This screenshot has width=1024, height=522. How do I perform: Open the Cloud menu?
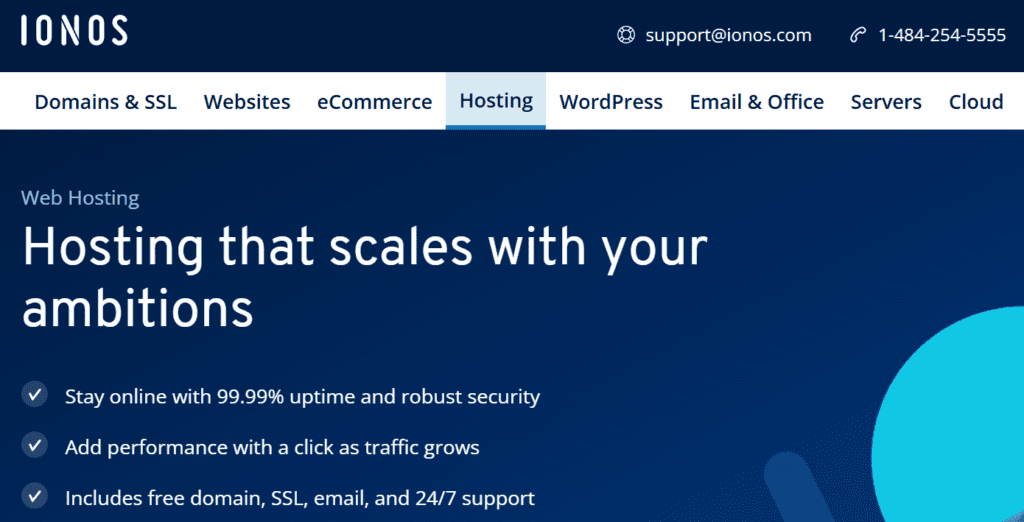(976, 102)
